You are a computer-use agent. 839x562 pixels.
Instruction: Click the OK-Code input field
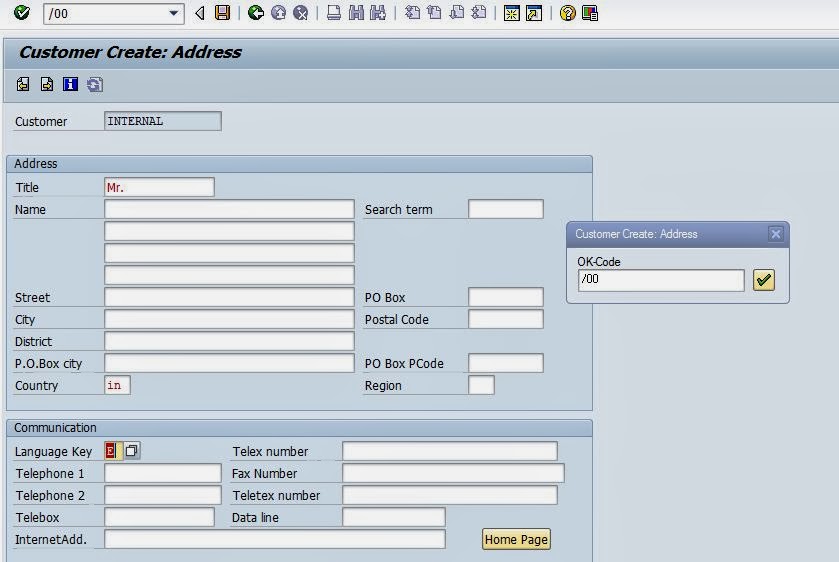pyautogui.click(x=660, y=281)
